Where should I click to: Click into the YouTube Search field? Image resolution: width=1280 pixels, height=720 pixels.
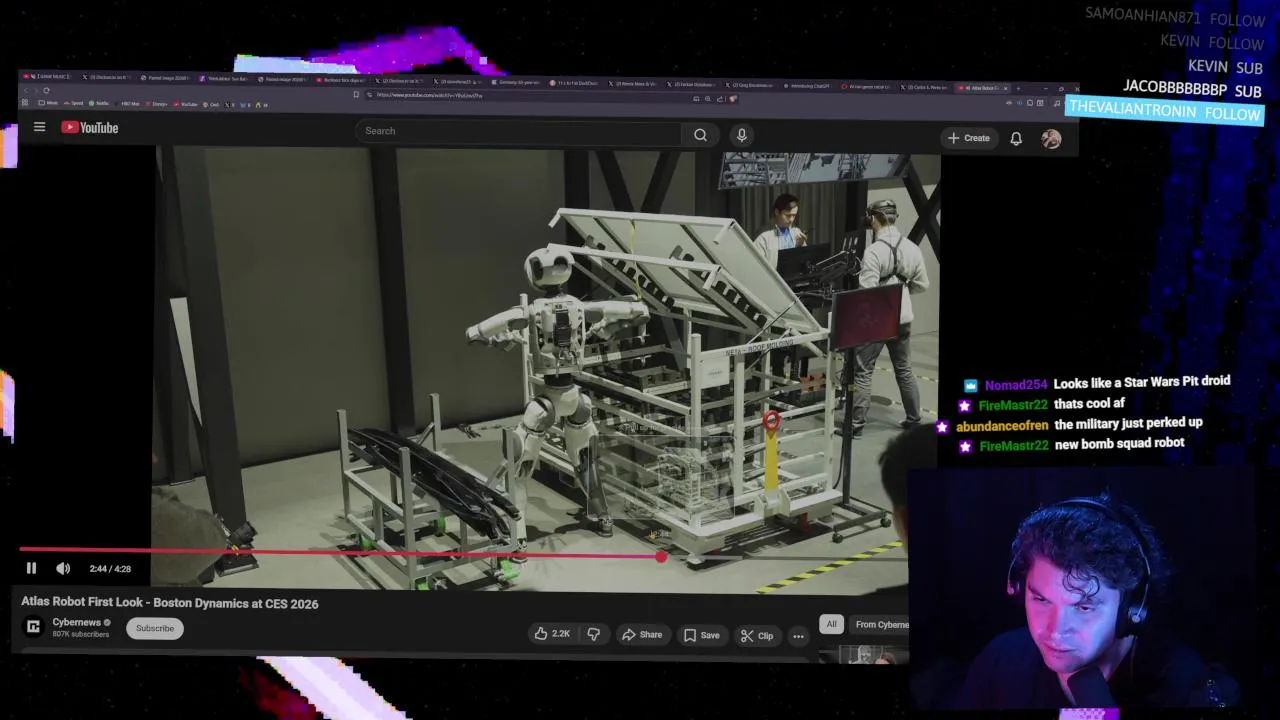click(517, 131)
